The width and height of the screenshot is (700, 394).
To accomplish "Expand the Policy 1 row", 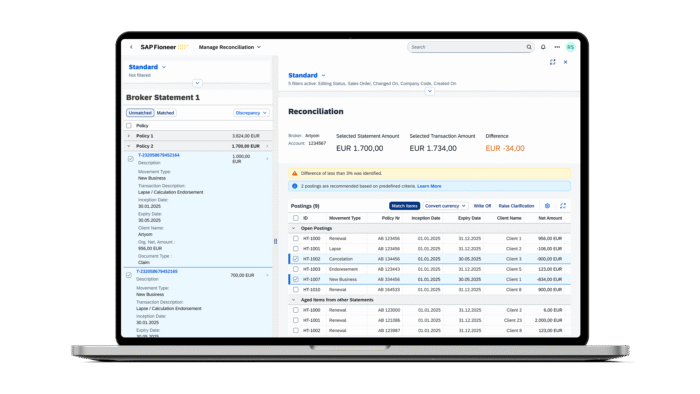I will 129,136.
